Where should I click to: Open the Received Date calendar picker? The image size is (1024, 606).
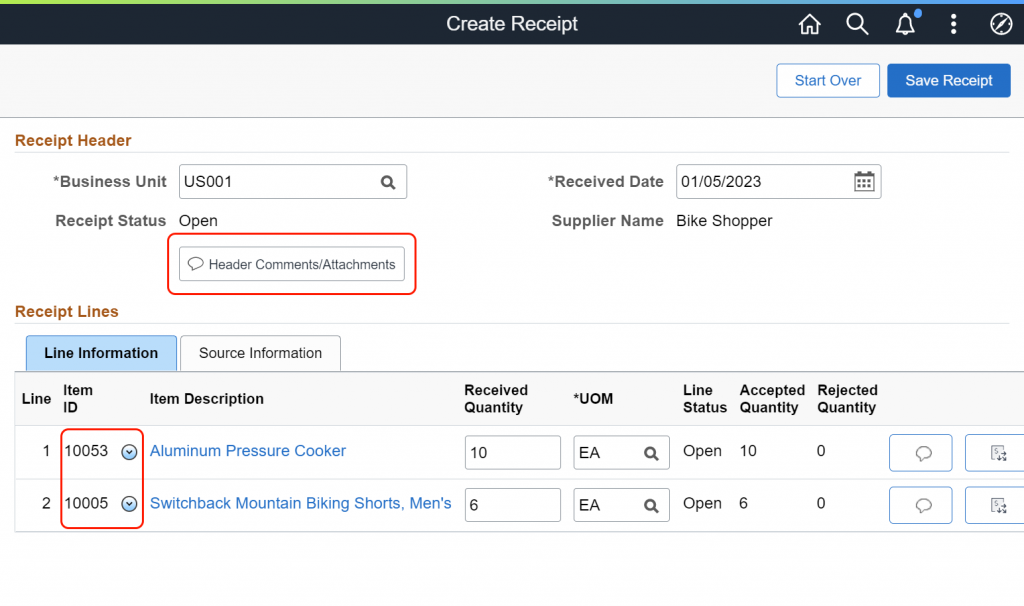pos(863,181)
